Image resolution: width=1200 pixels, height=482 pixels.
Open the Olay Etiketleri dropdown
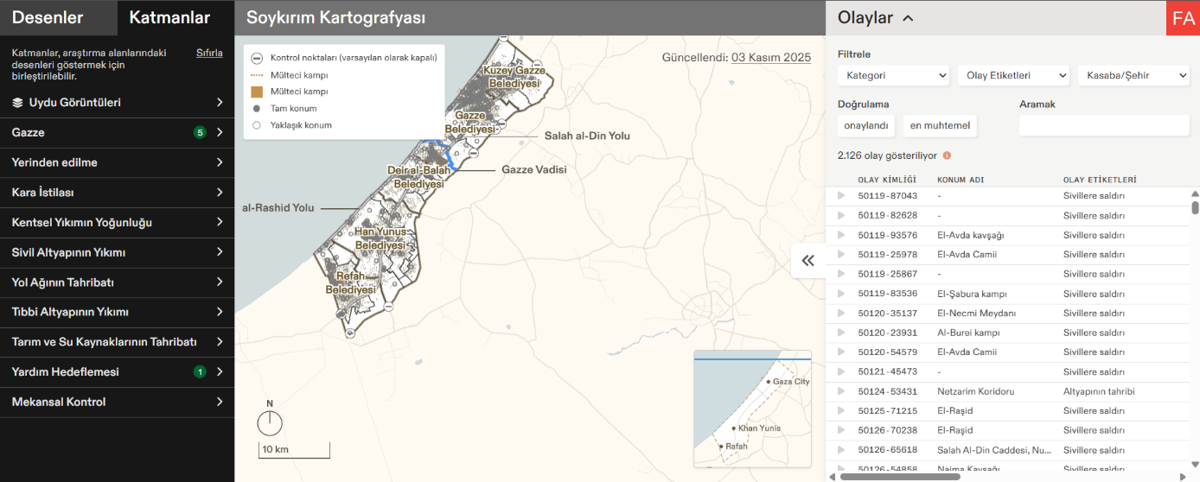pyautogui.click(x=1012, y=75)
